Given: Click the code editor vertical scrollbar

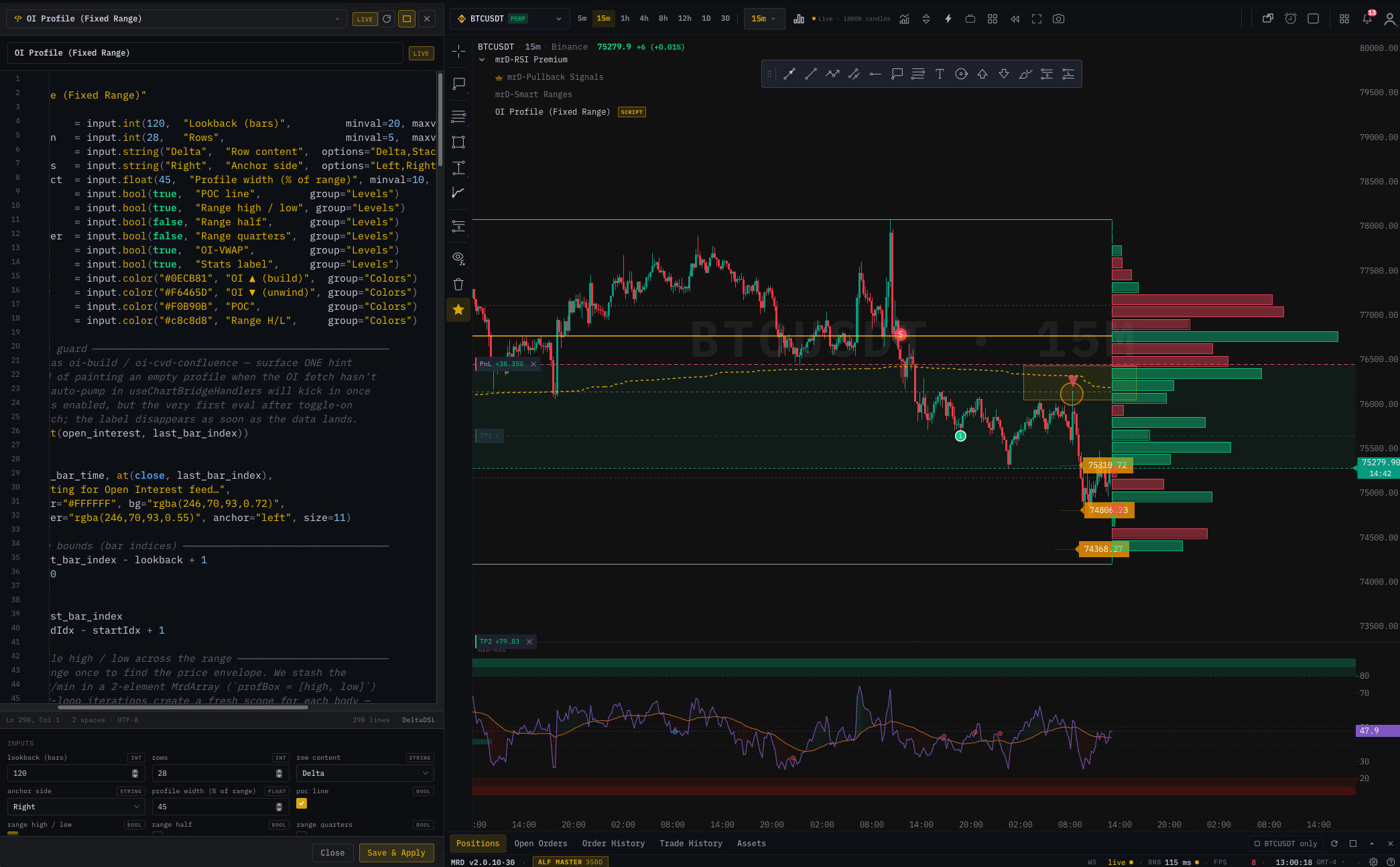Looking at the screenshot, I should click(440, 121).
